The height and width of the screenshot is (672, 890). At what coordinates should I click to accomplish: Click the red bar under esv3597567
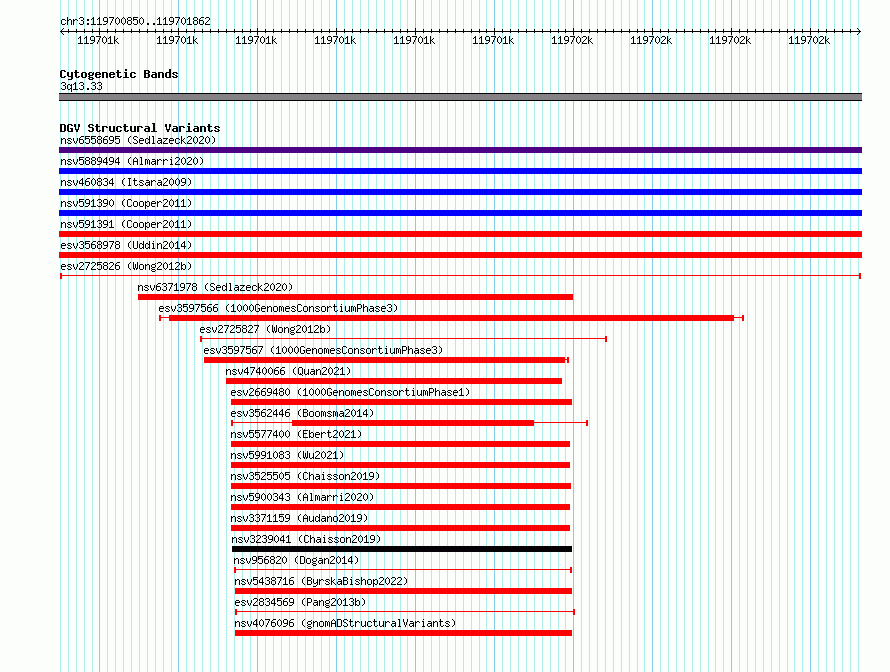(x=385, y=360)
